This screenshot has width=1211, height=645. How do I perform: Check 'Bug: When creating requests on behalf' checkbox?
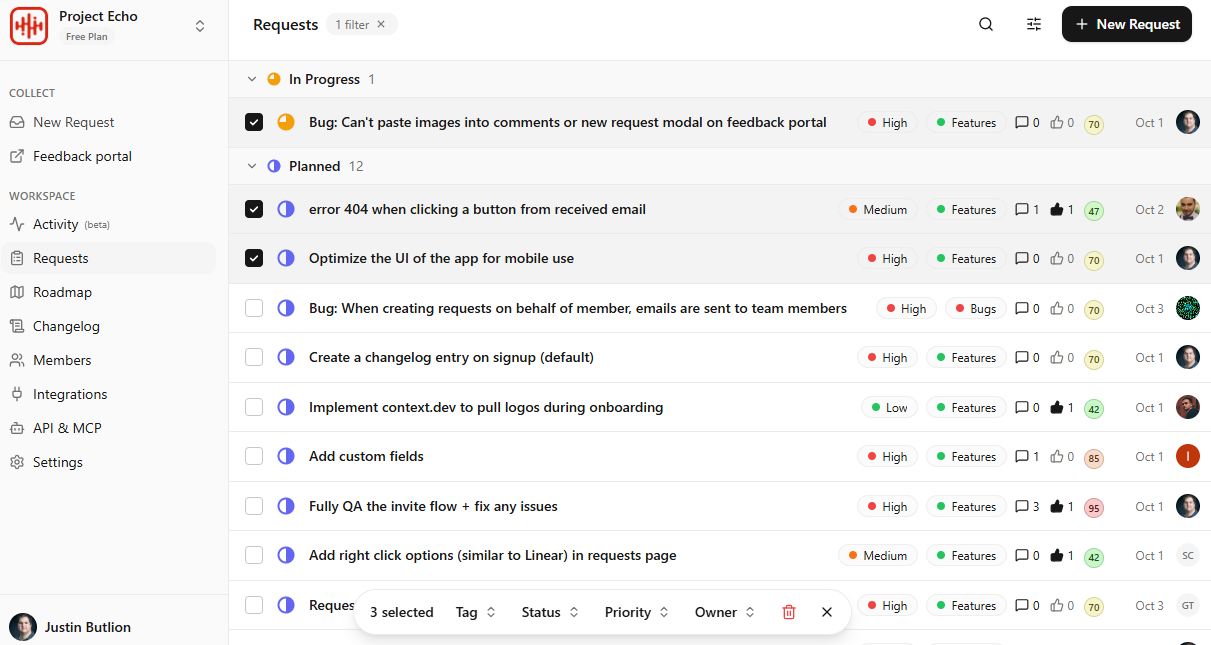coord(254,308)
